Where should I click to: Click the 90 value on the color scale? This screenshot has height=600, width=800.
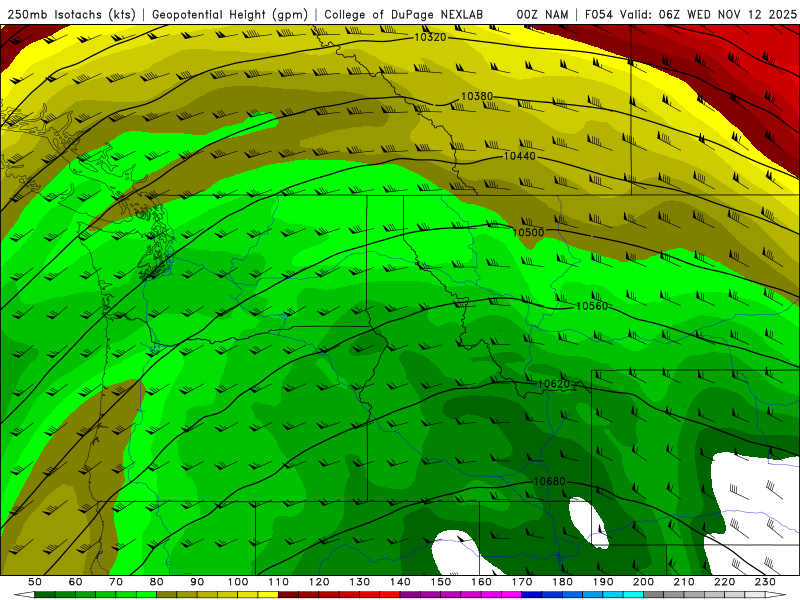[x=197, y=582]
